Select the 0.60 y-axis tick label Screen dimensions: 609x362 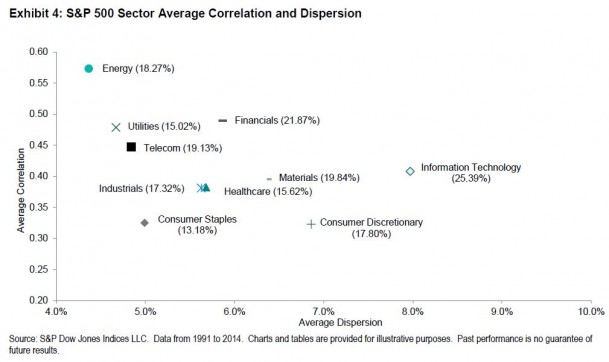tap(38, 52)
